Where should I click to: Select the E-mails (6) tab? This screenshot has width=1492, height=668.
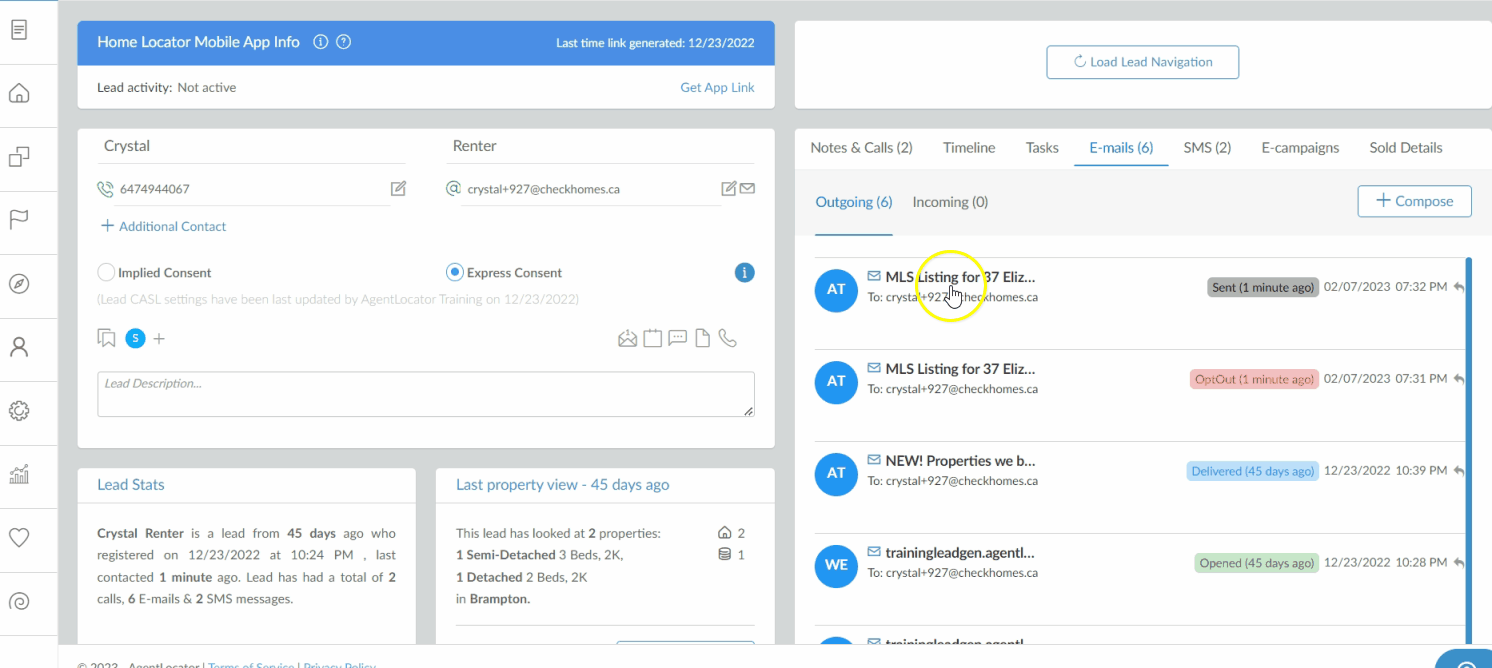1121,147
